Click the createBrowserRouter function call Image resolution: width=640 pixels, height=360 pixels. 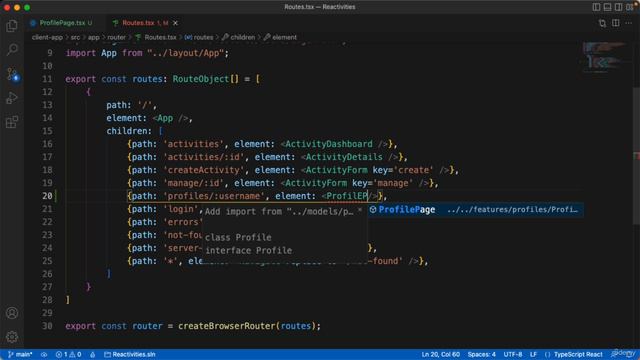228,326
